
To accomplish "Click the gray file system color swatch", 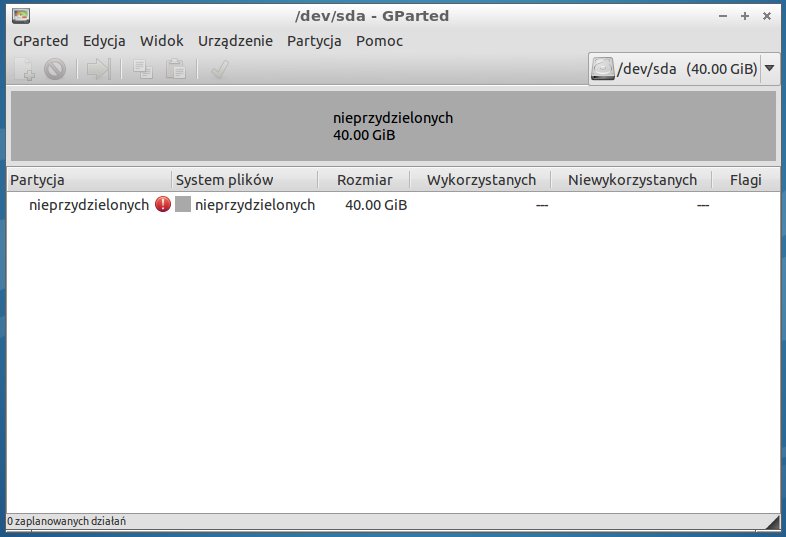I will tap(183, 204).
